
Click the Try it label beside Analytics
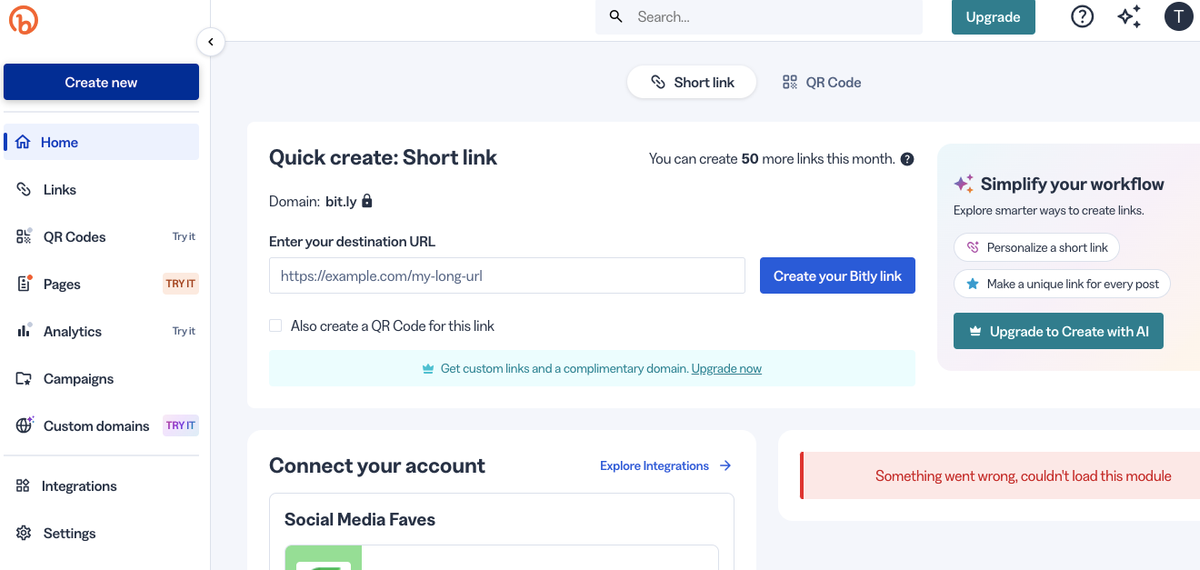tap(184, 331)
